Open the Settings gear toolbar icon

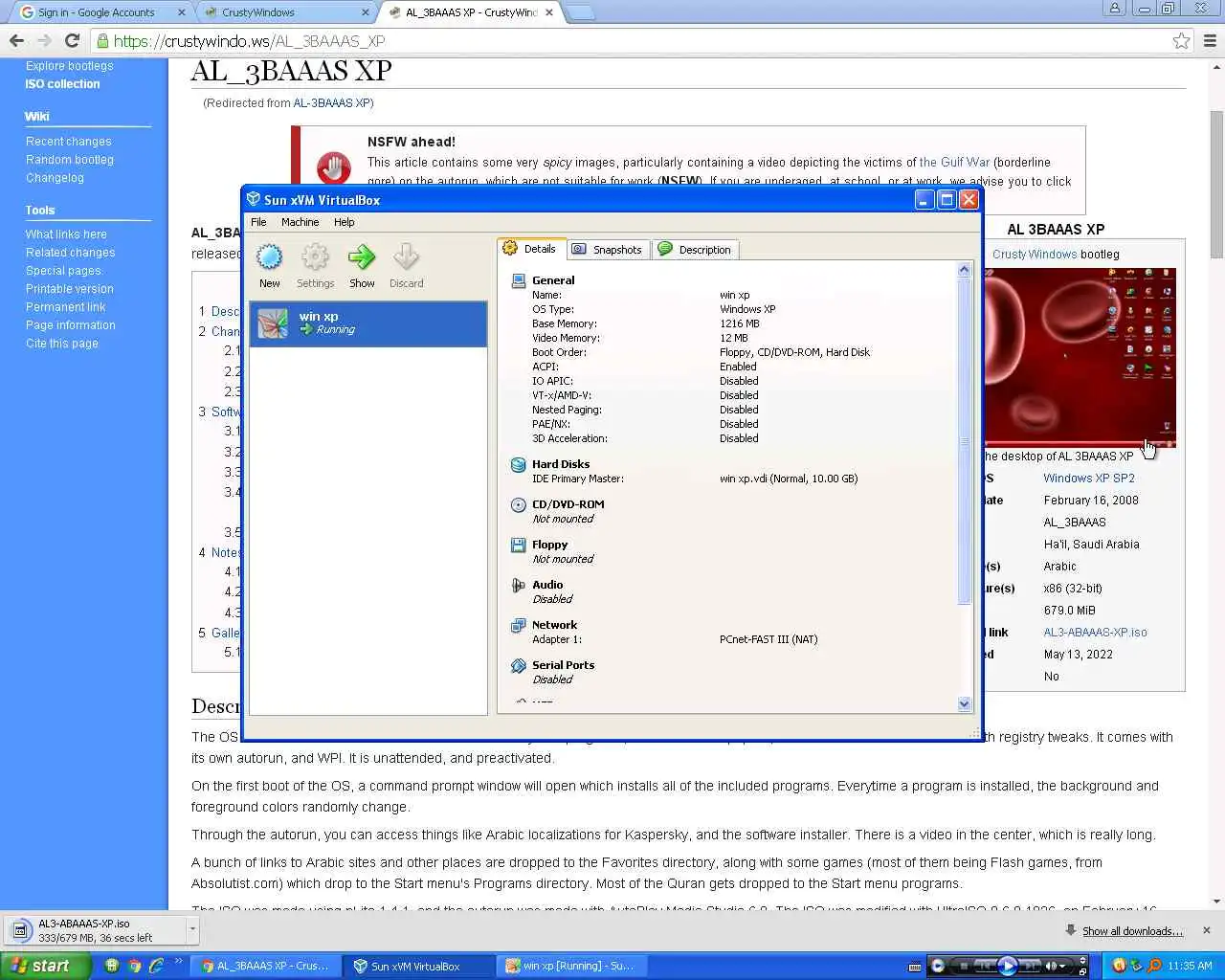315,257
